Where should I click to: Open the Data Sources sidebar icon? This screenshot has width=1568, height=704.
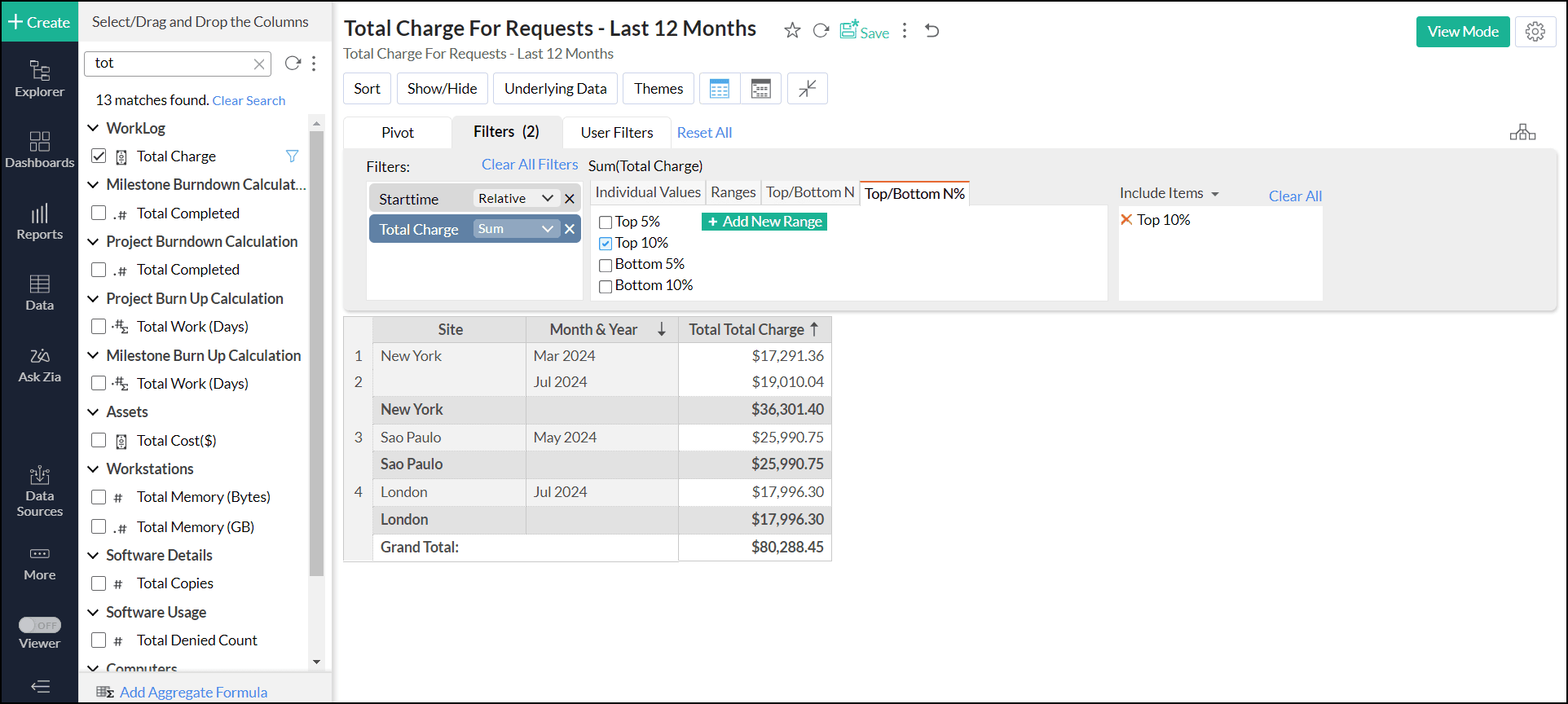(x=39, y=492)
